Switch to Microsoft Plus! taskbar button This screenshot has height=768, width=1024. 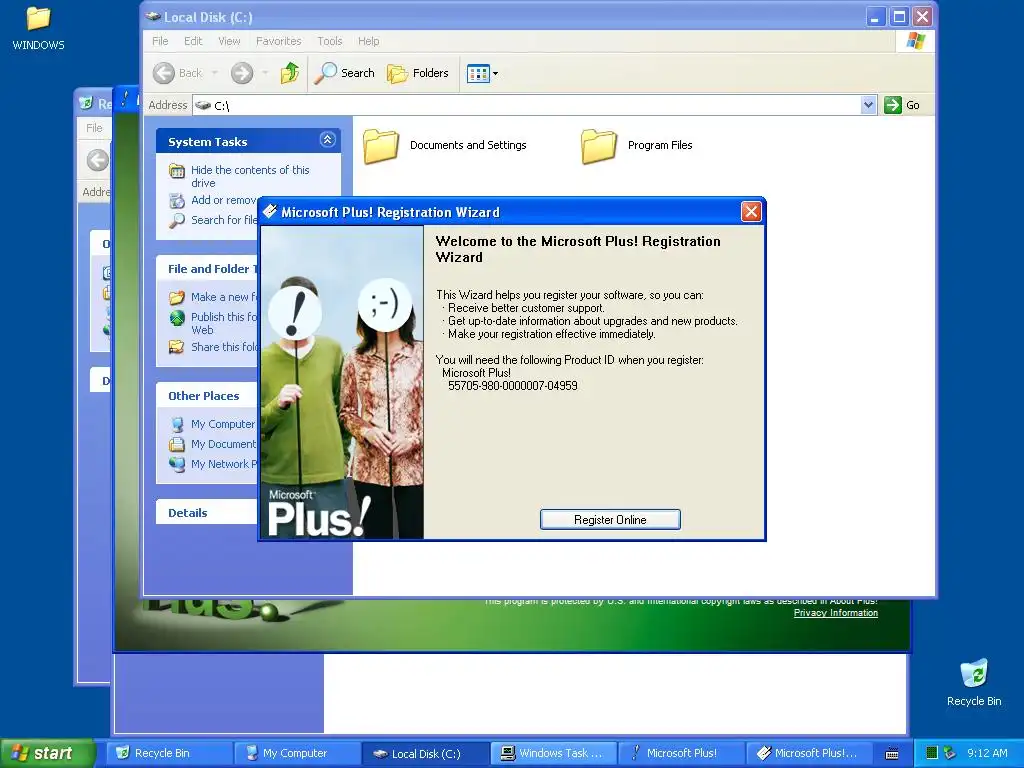click(x=681, y=753)
